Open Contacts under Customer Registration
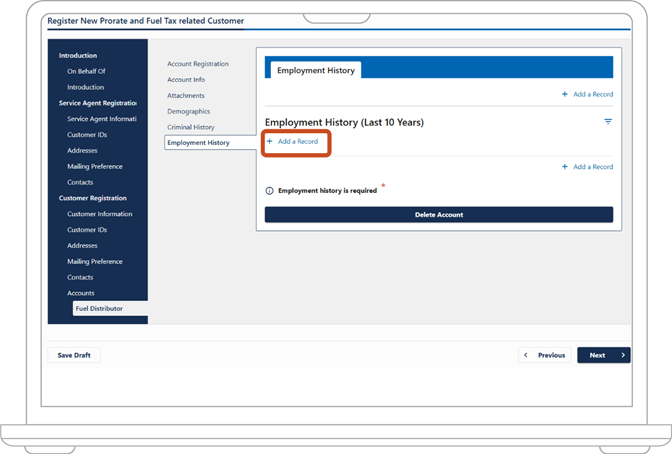 80,277
